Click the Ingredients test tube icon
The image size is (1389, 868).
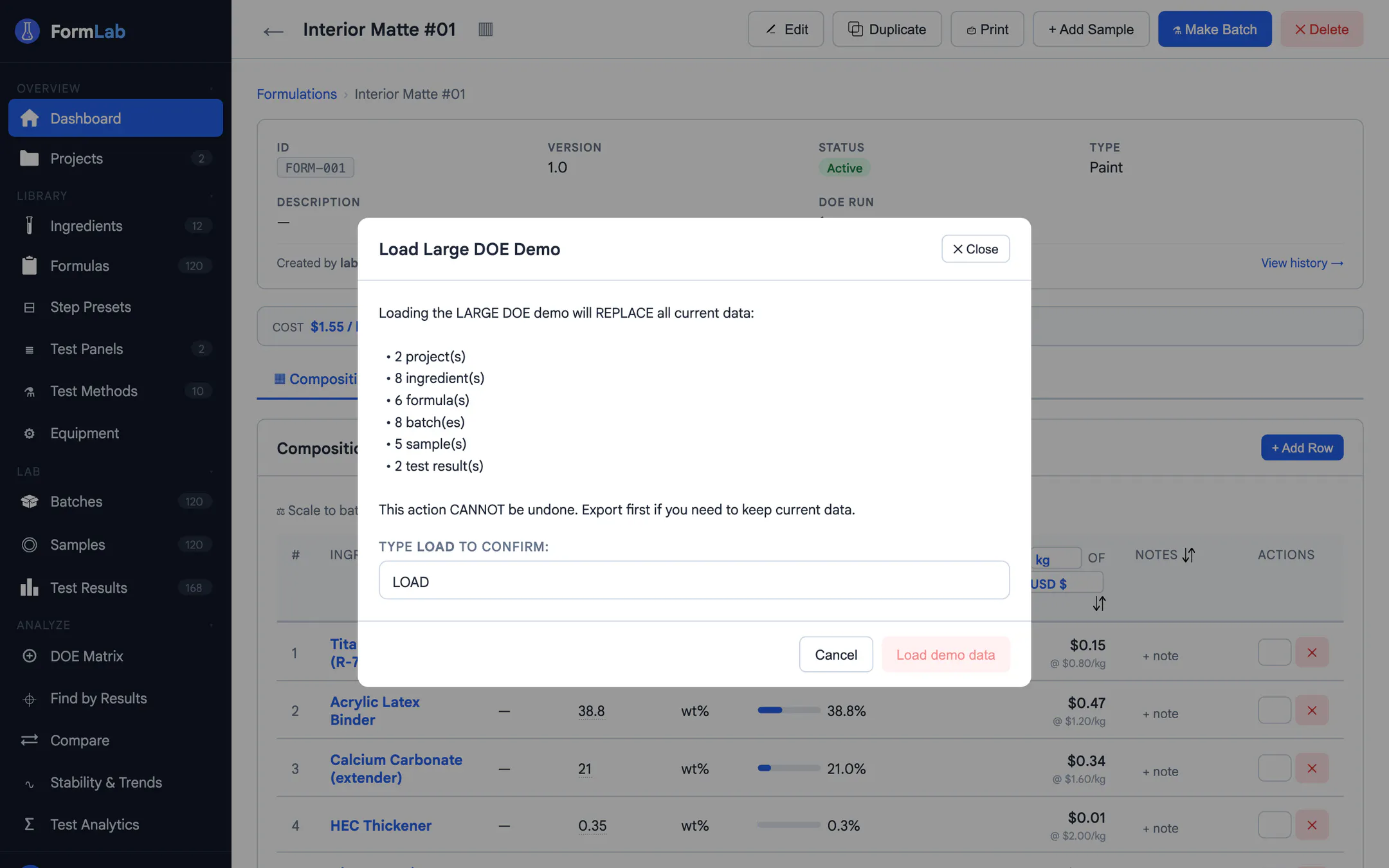tap(29, 226)
